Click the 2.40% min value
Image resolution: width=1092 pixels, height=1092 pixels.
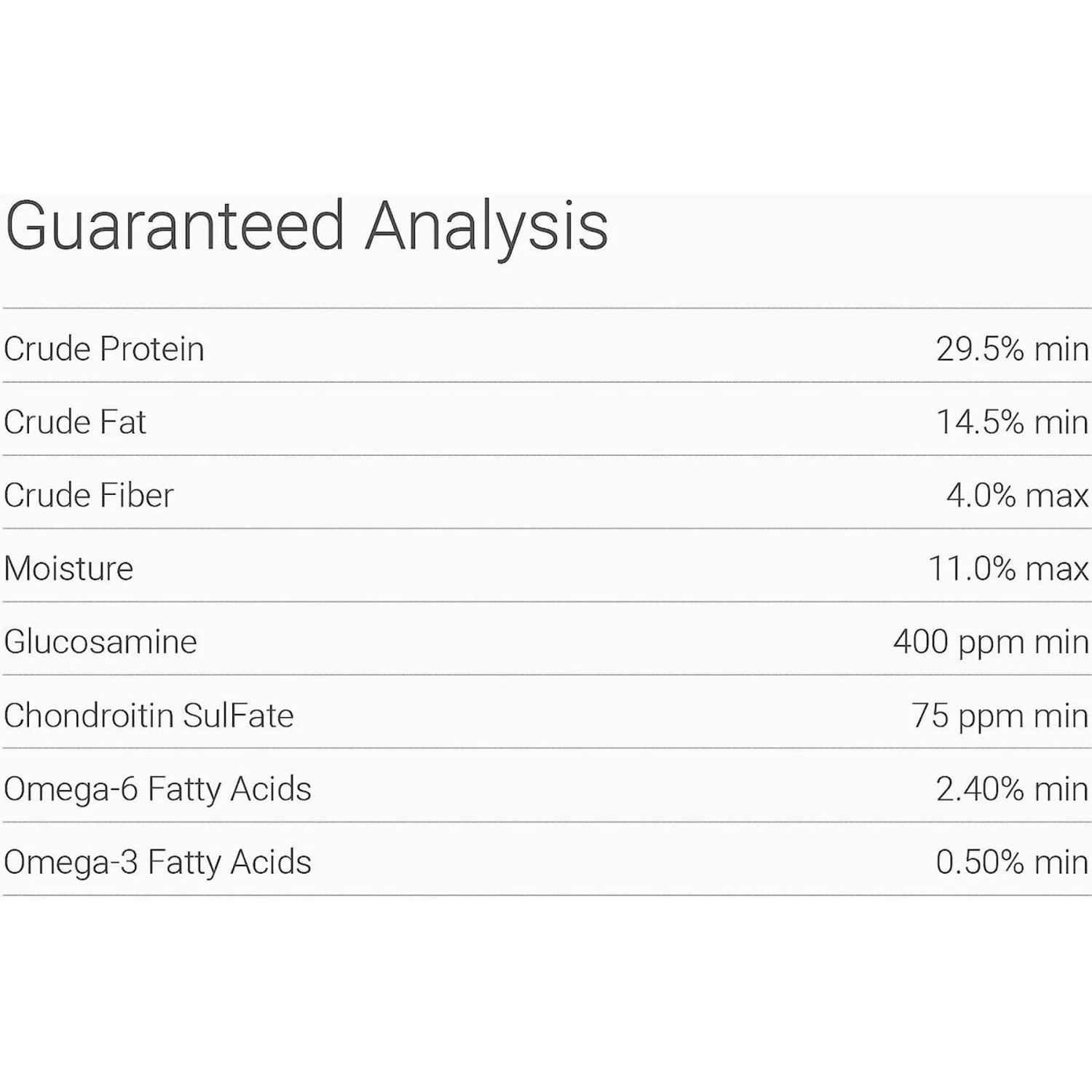(1011, 789)
